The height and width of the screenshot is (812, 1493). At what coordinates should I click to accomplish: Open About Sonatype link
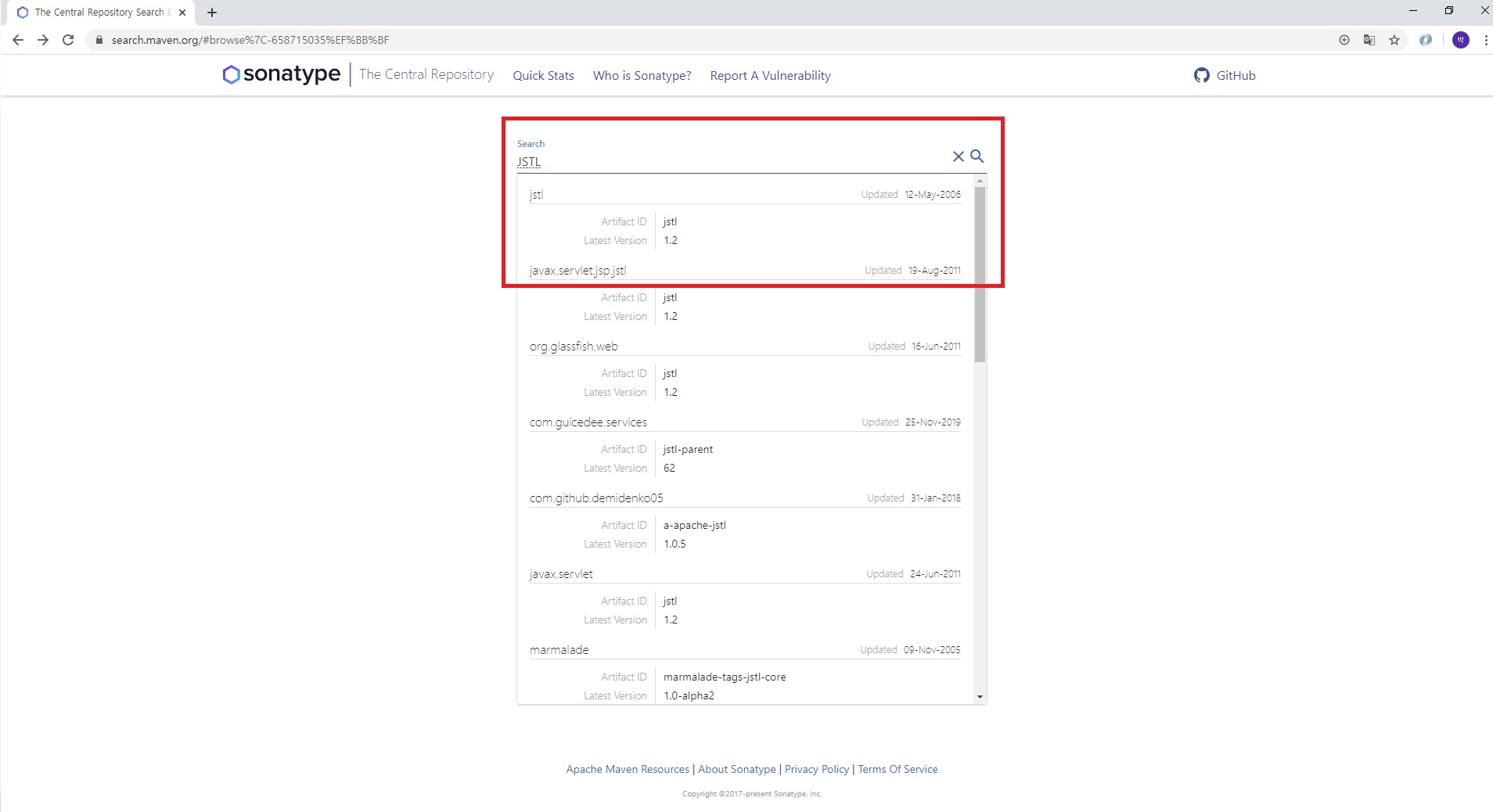[737, 770]
